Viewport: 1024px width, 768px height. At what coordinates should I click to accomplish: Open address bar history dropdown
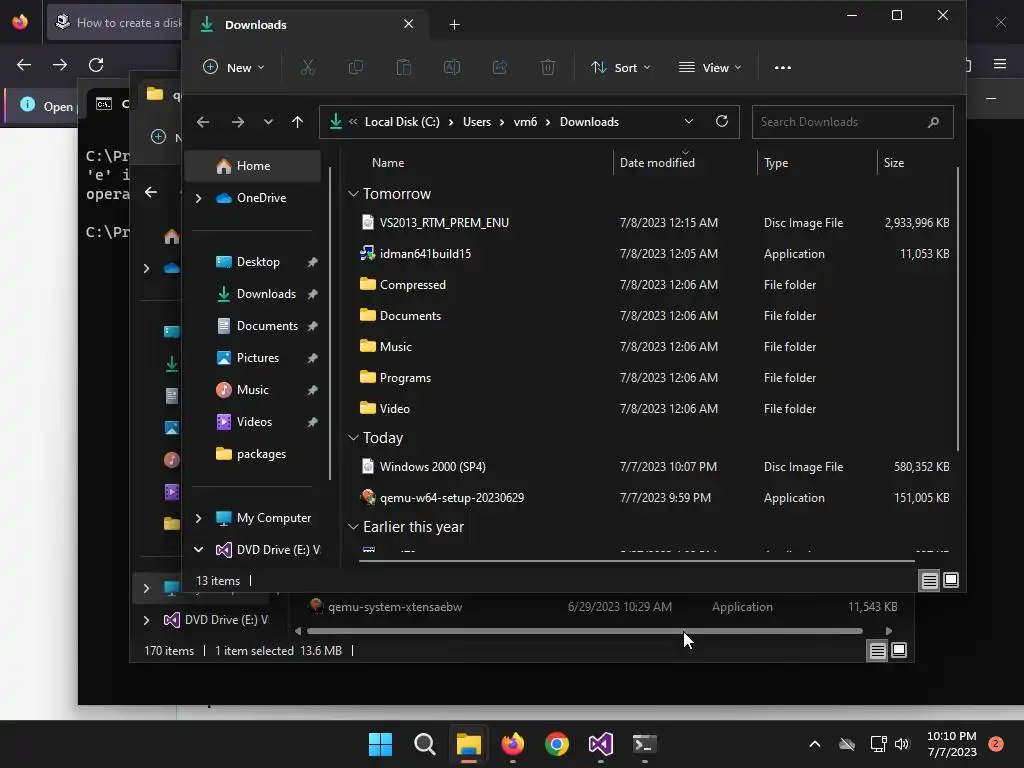pos(688,121)
